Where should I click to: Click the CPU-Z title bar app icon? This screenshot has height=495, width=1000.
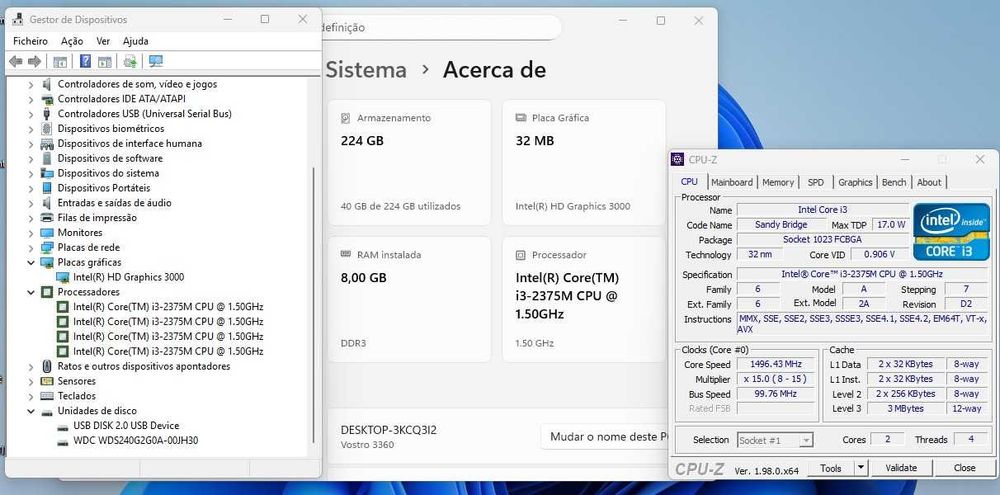tap(678, 159)
